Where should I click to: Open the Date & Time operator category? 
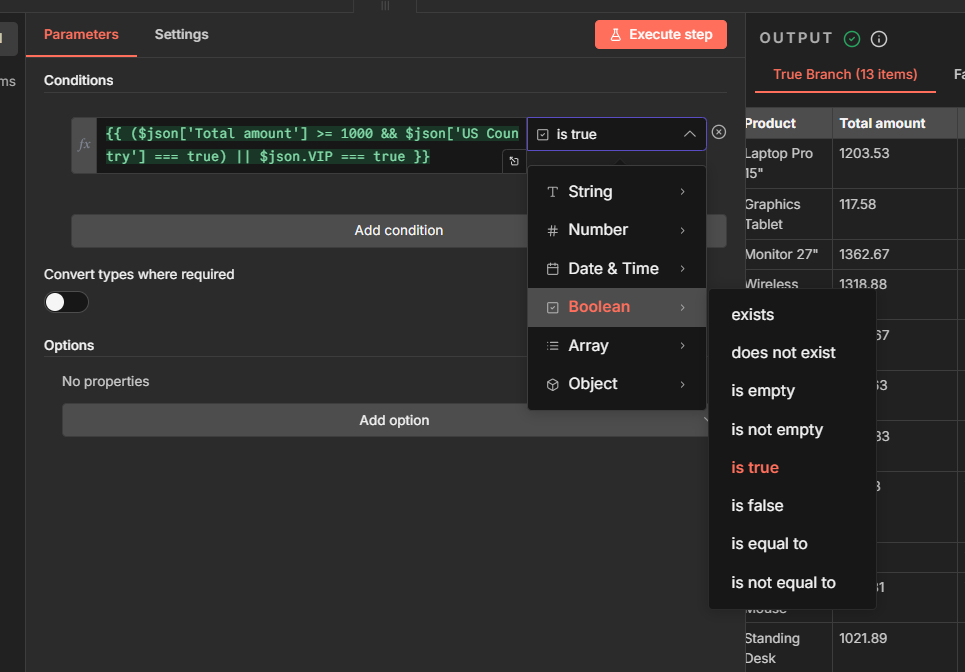[616, 269]
